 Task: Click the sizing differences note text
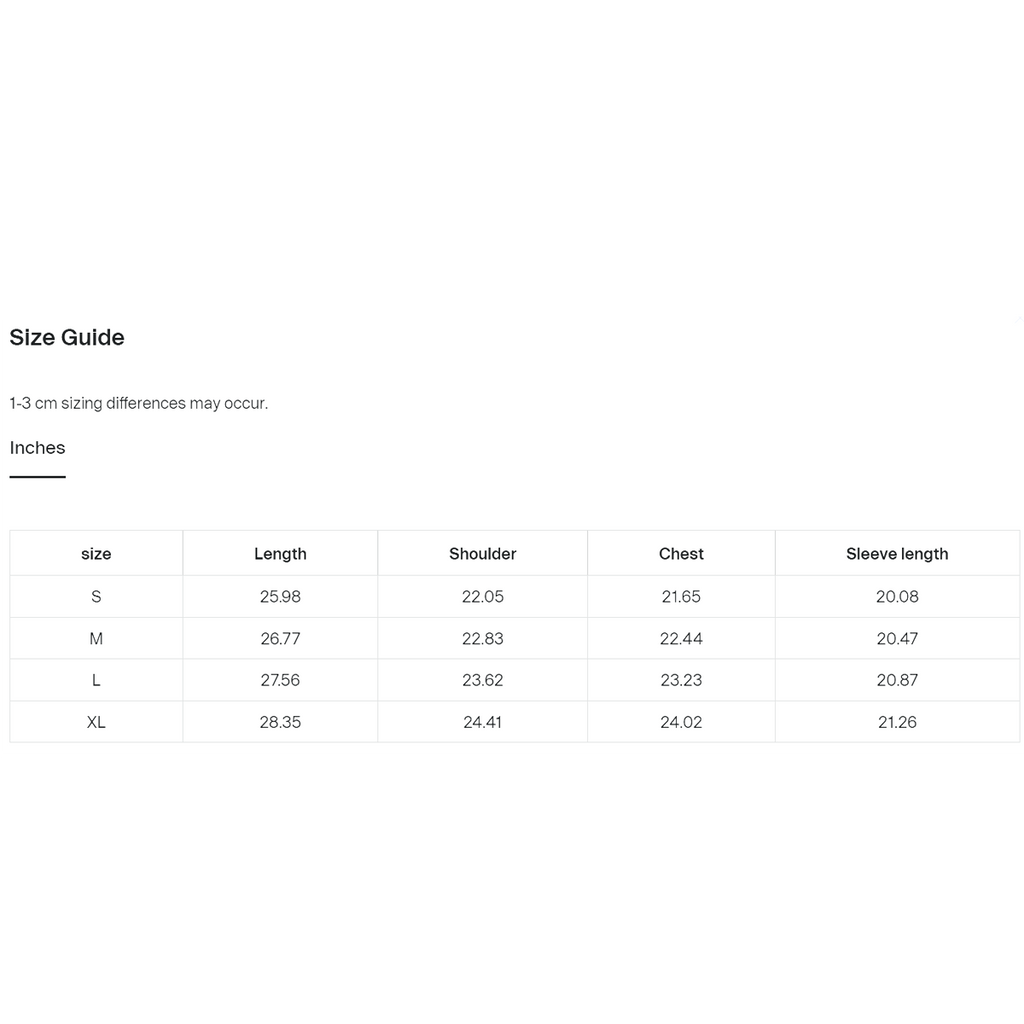coord(138,403)
